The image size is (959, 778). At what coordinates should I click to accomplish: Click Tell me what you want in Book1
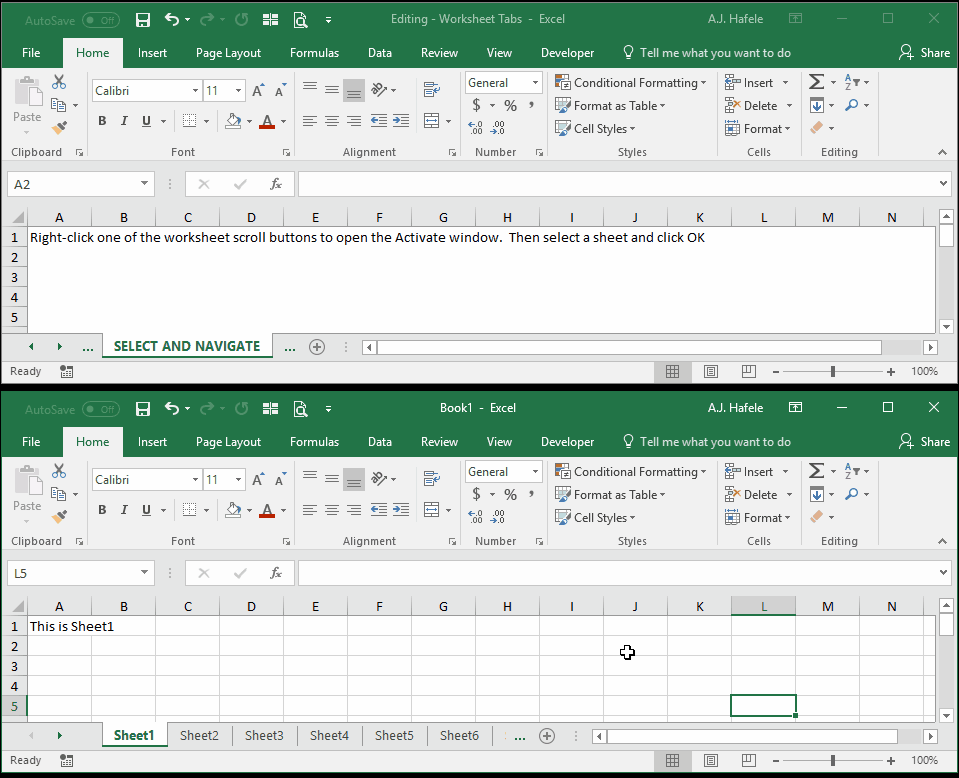click(x=706, y=442)
